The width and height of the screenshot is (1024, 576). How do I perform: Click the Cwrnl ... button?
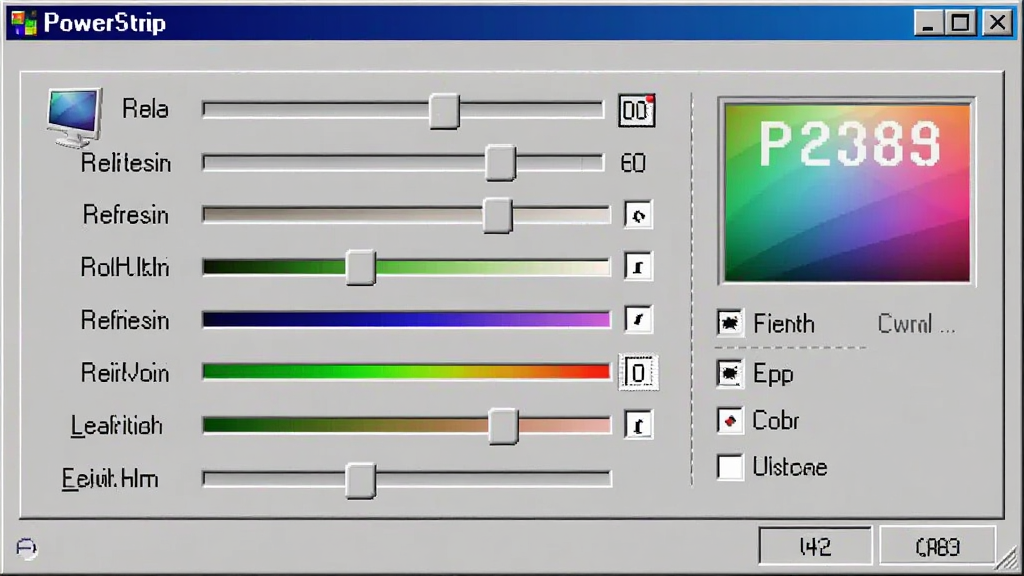pyautogui.click(x=916, y=324)
